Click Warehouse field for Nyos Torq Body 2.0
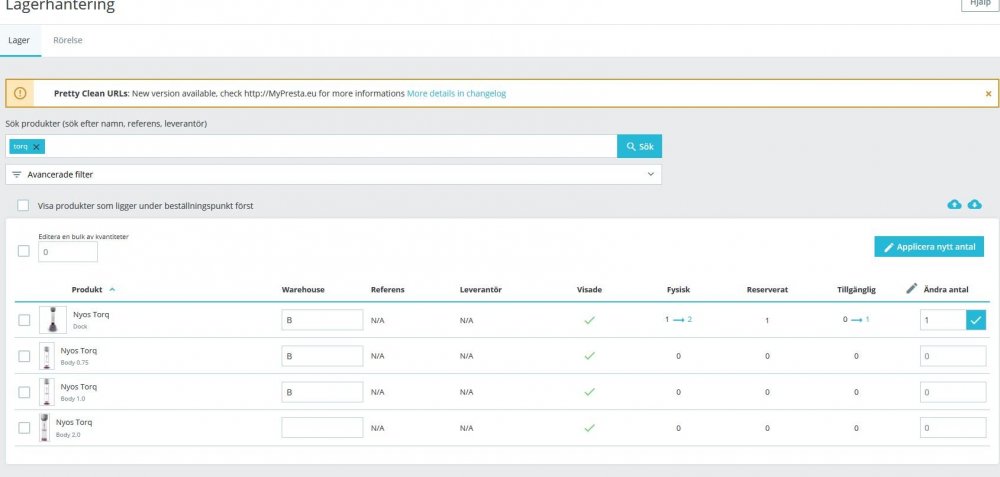Viewport: 1000px width, 477px height. pyautogui.click(x=322, y=427)
